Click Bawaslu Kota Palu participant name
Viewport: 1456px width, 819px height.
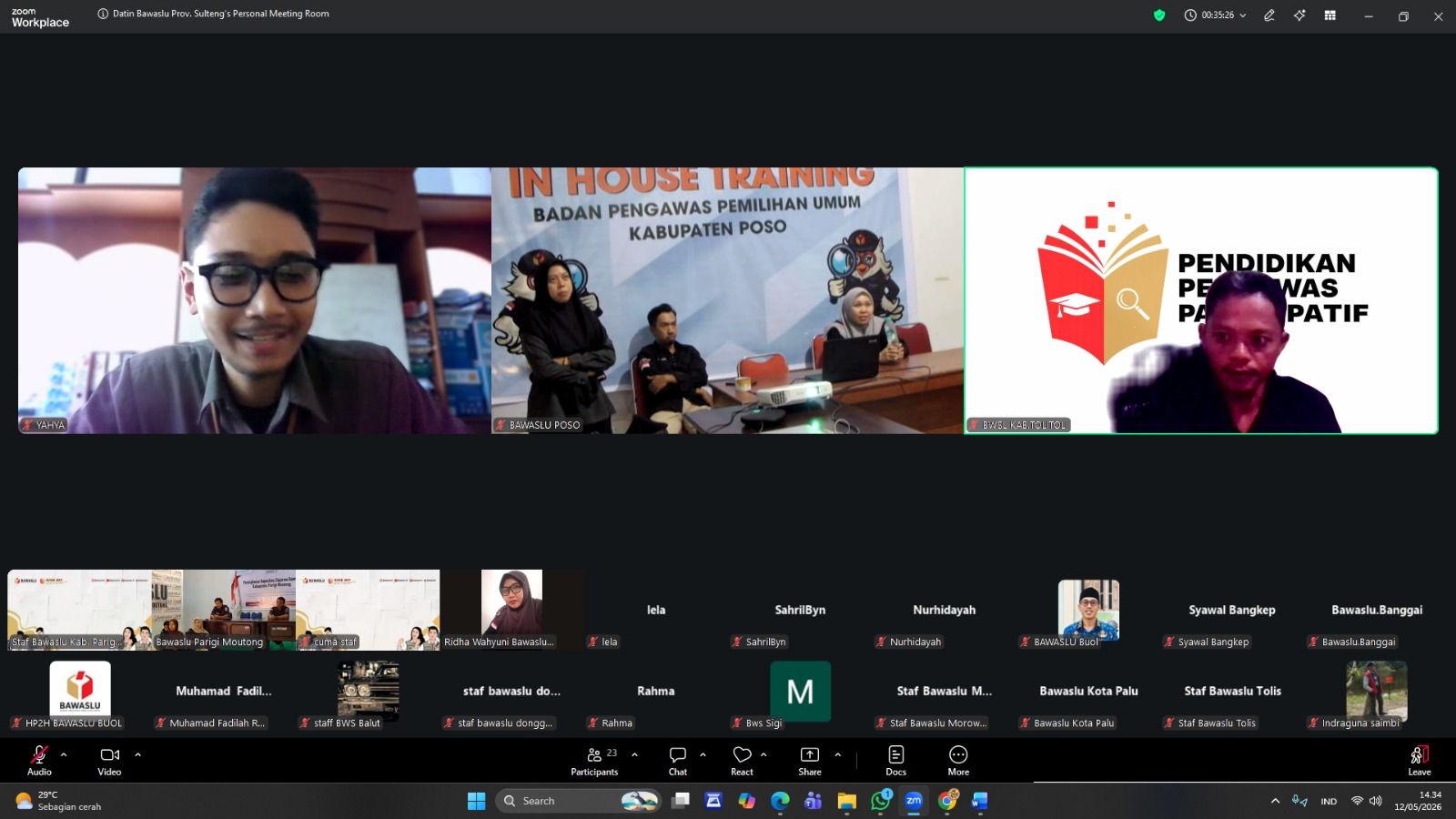coord(1088,691)
